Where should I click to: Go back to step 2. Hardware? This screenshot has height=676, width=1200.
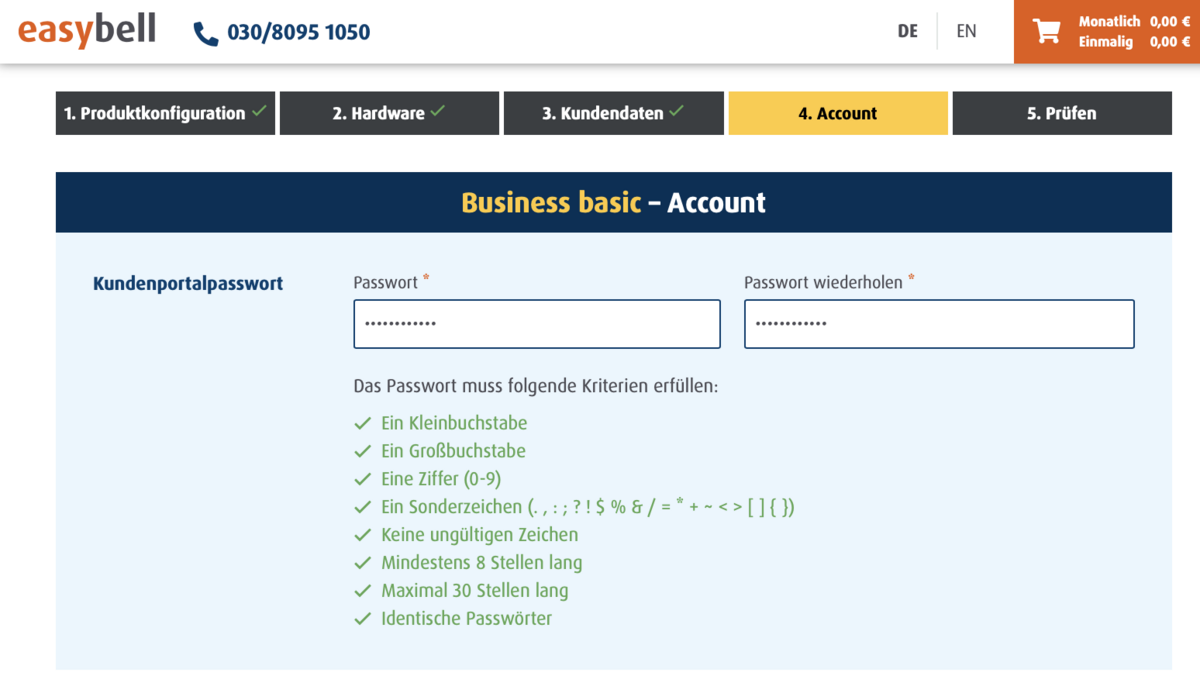point(389,113)
